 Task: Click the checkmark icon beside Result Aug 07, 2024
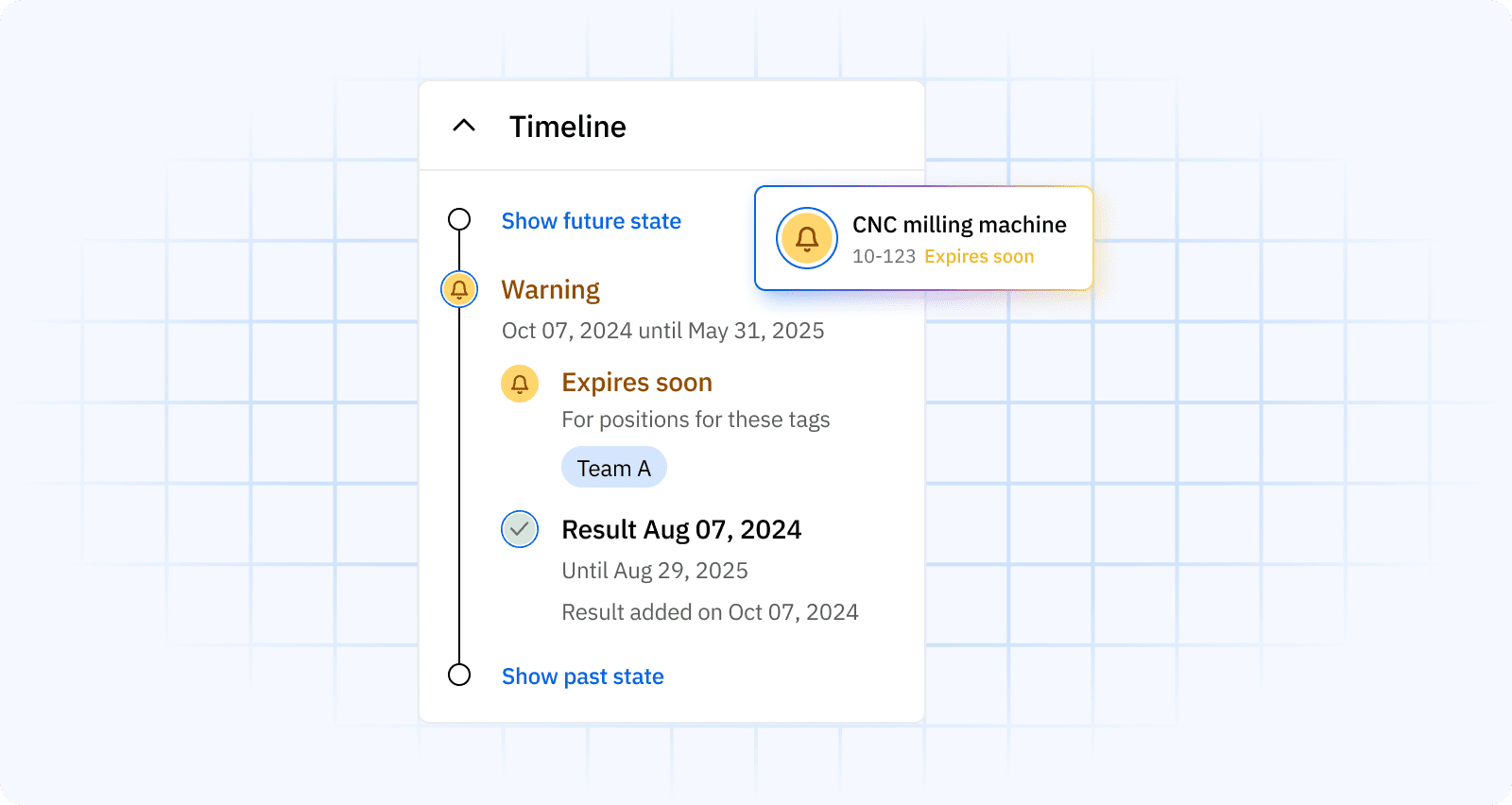pyautogui.click(x=519, y=529)
